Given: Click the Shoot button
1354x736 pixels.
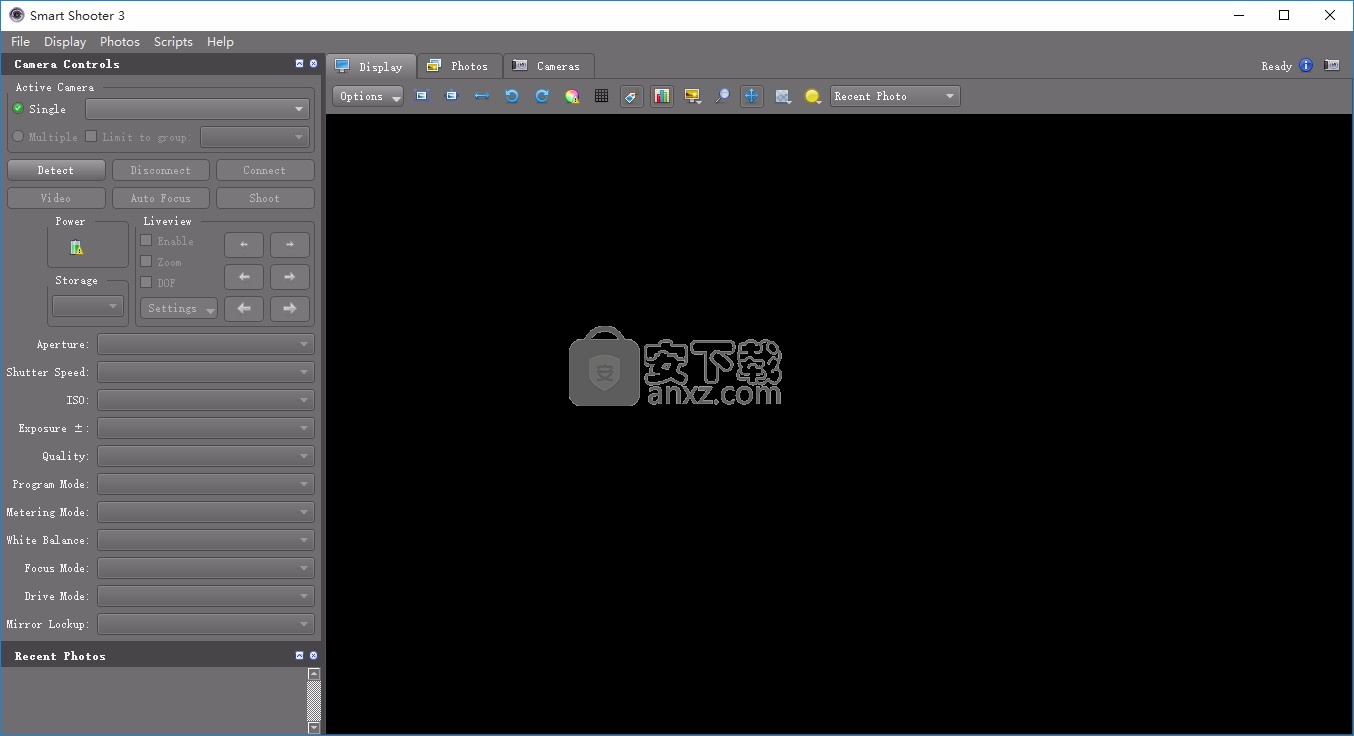Looking at the screenshot, I should pos(265,198).
